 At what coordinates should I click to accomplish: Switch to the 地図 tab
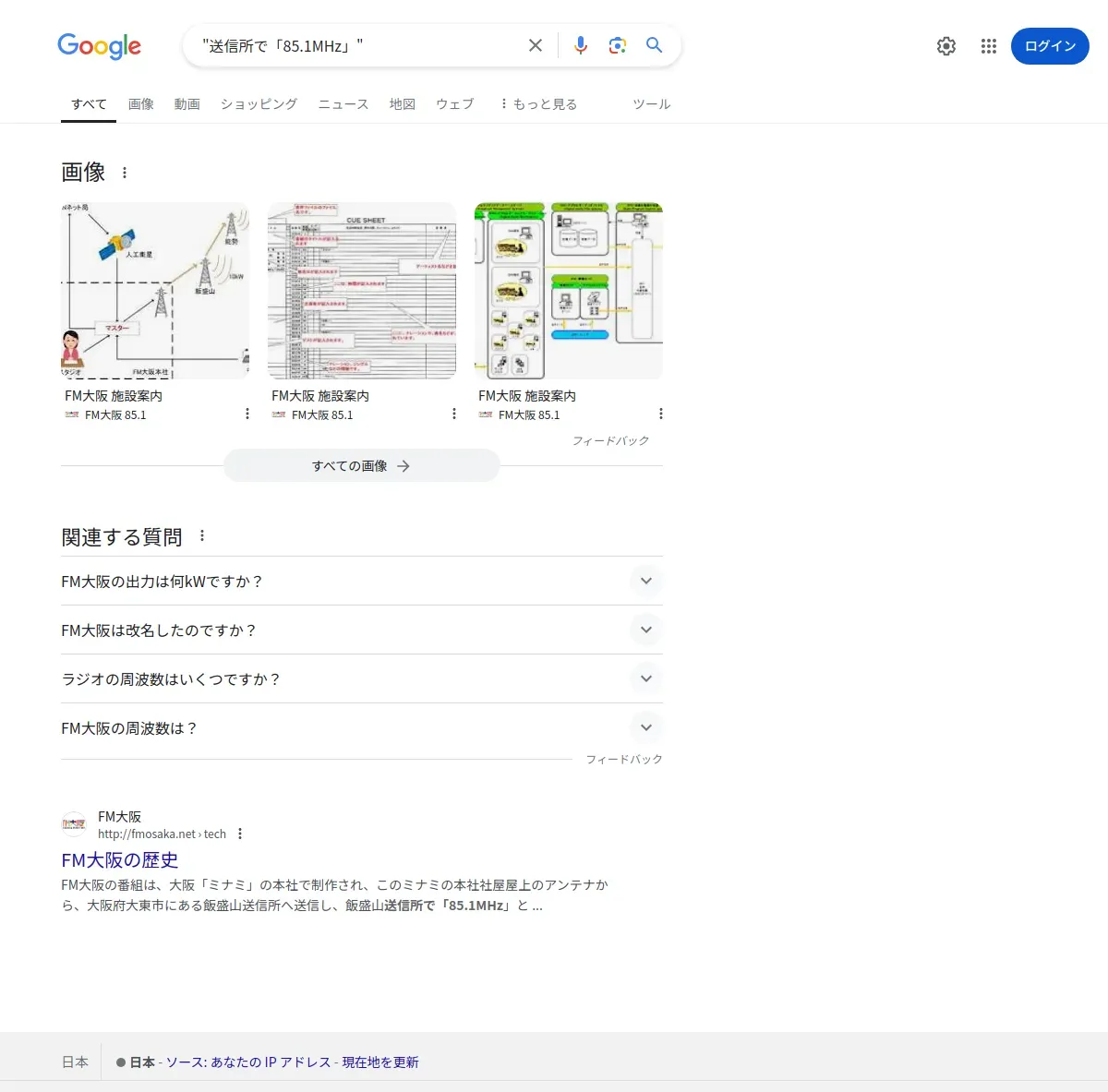pos(403,104)
